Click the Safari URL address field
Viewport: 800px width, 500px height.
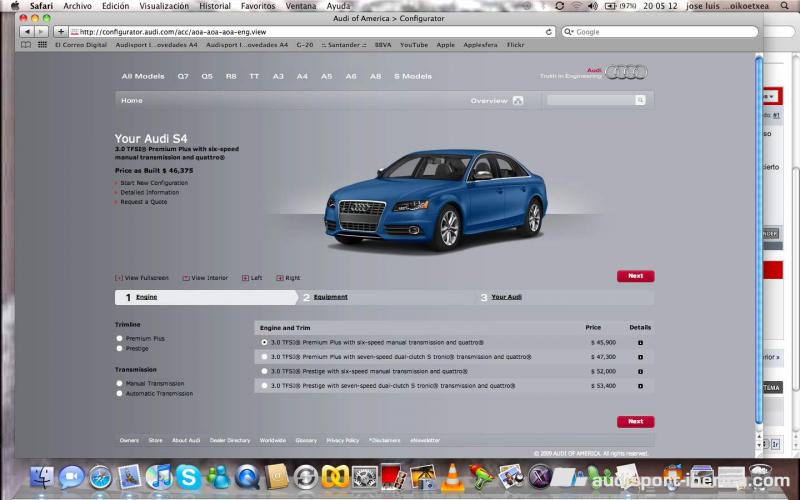click(x=312, y=32)
